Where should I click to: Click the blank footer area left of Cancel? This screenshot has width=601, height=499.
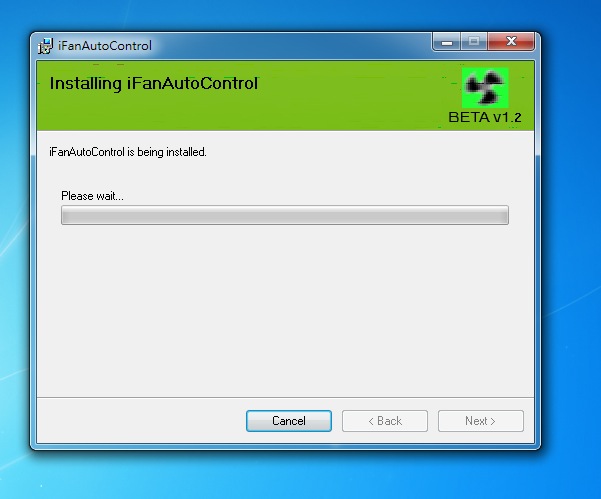point(141,421)
